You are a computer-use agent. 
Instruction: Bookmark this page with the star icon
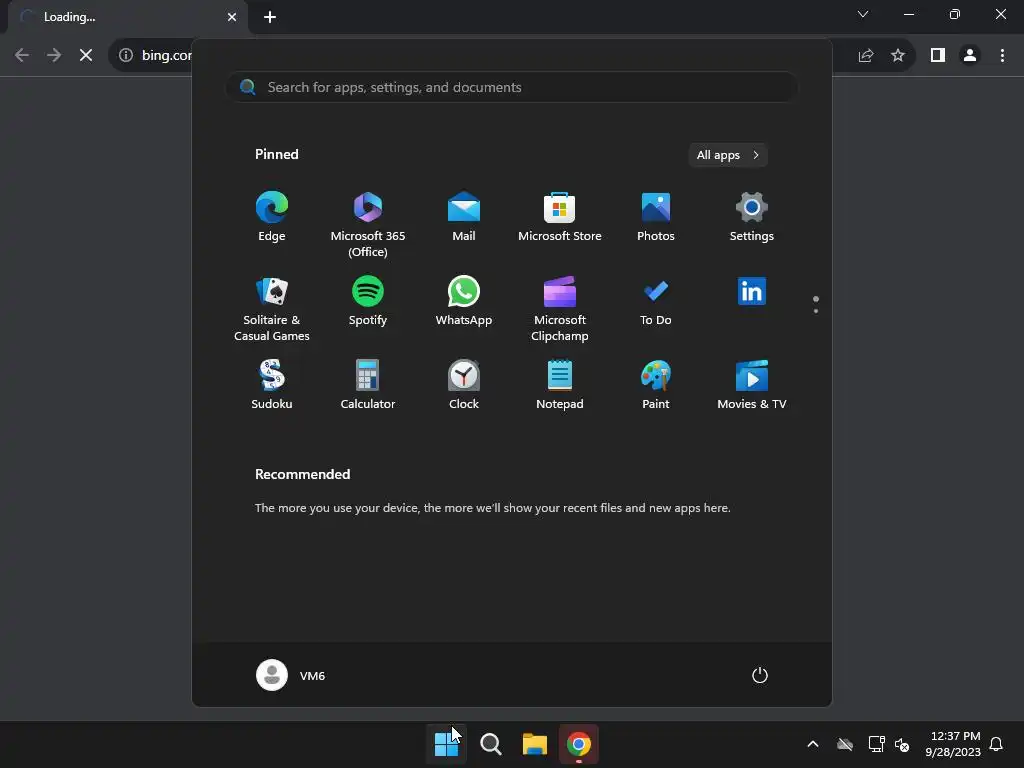pyautogui.click(x=898, y=55)
